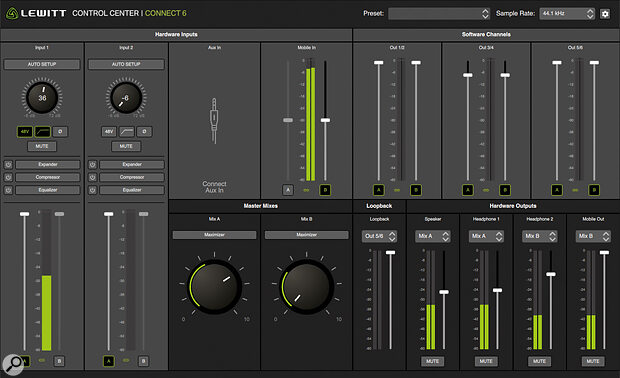Toggle Input 2 equalizer power icon
This screenshot has height=378, width=620.
pos(93,190)
